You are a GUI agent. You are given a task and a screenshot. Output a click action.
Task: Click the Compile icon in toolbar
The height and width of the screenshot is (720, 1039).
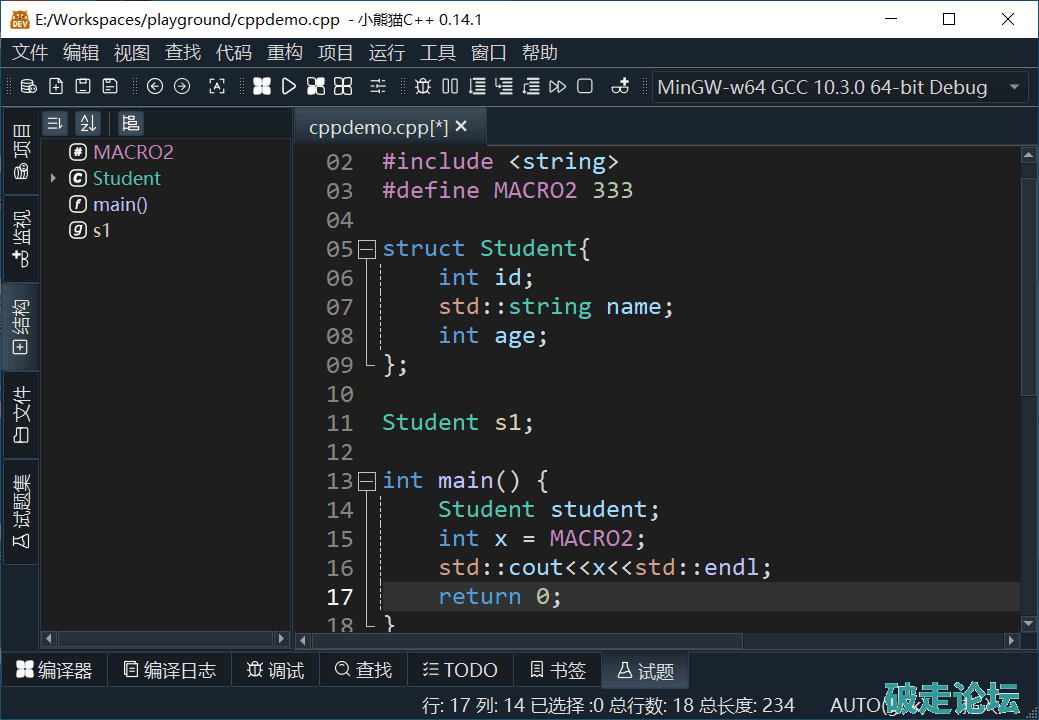click(x=262, y=87)
